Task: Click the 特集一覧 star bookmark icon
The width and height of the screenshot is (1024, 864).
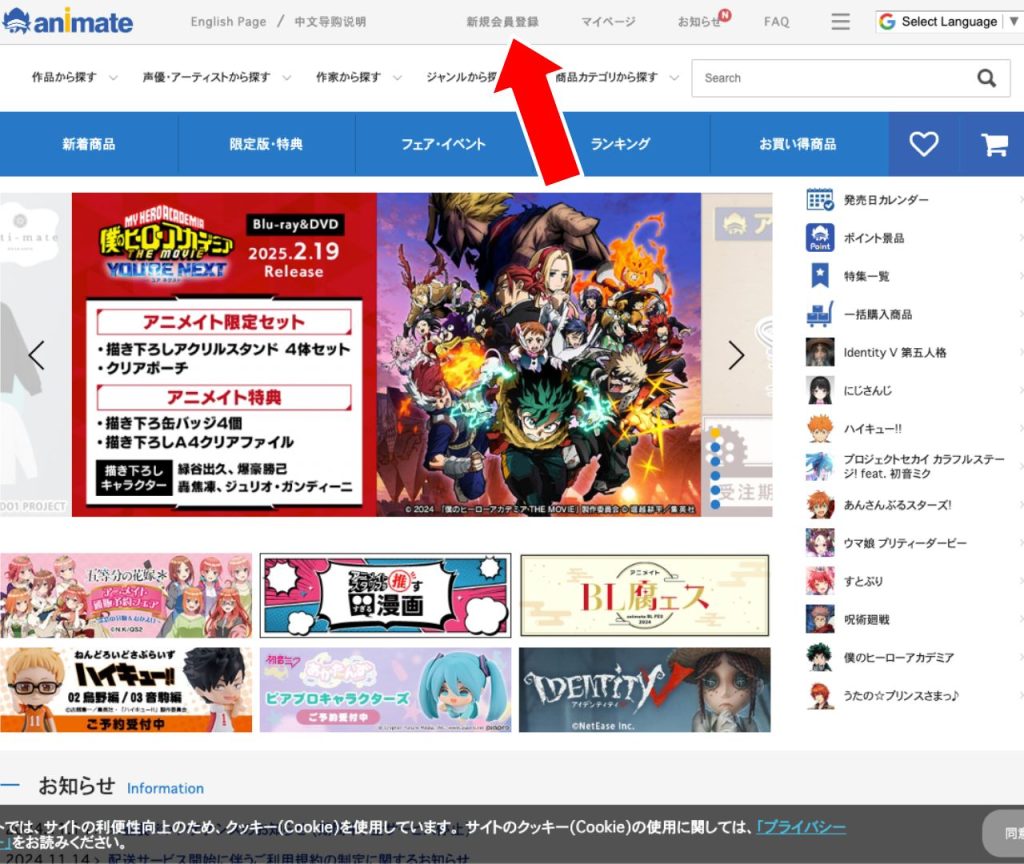Action: pyautogui.click(x=820, y=276)
